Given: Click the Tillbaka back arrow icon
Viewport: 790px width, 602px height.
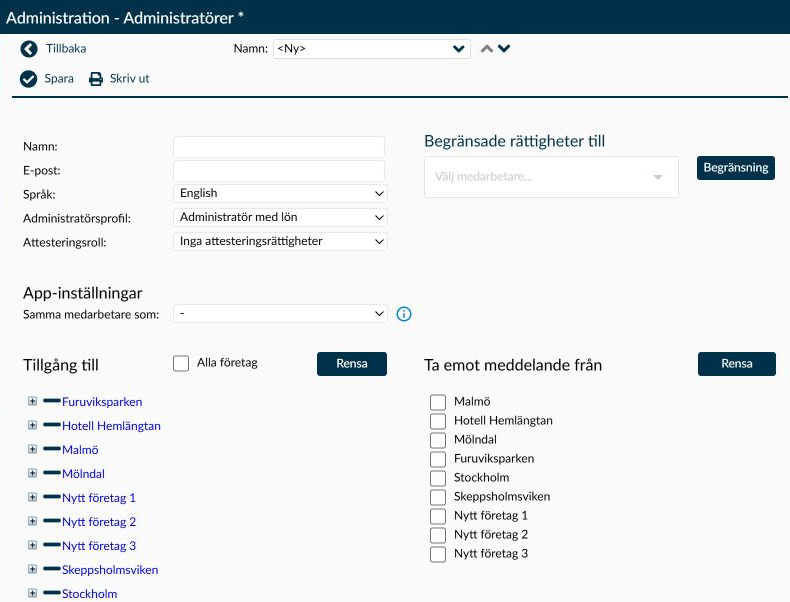Looking at the screenshot, I should click(x=29, y=49).
